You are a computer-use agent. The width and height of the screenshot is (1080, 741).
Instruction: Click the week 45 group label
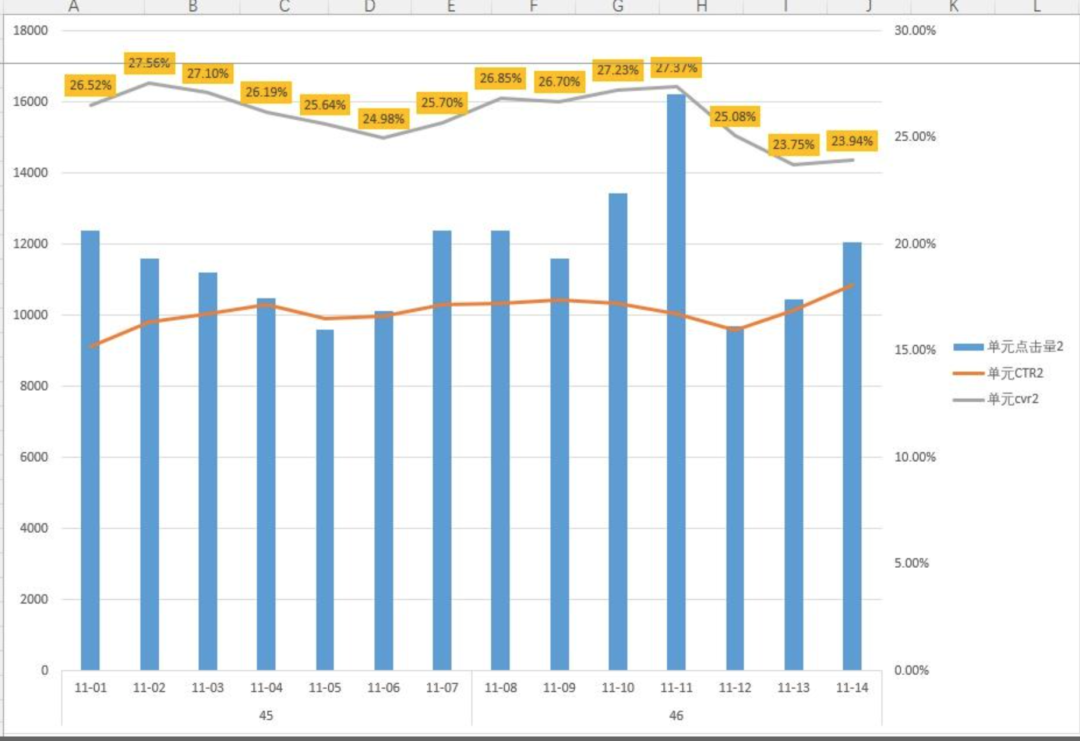coord(266,716)
